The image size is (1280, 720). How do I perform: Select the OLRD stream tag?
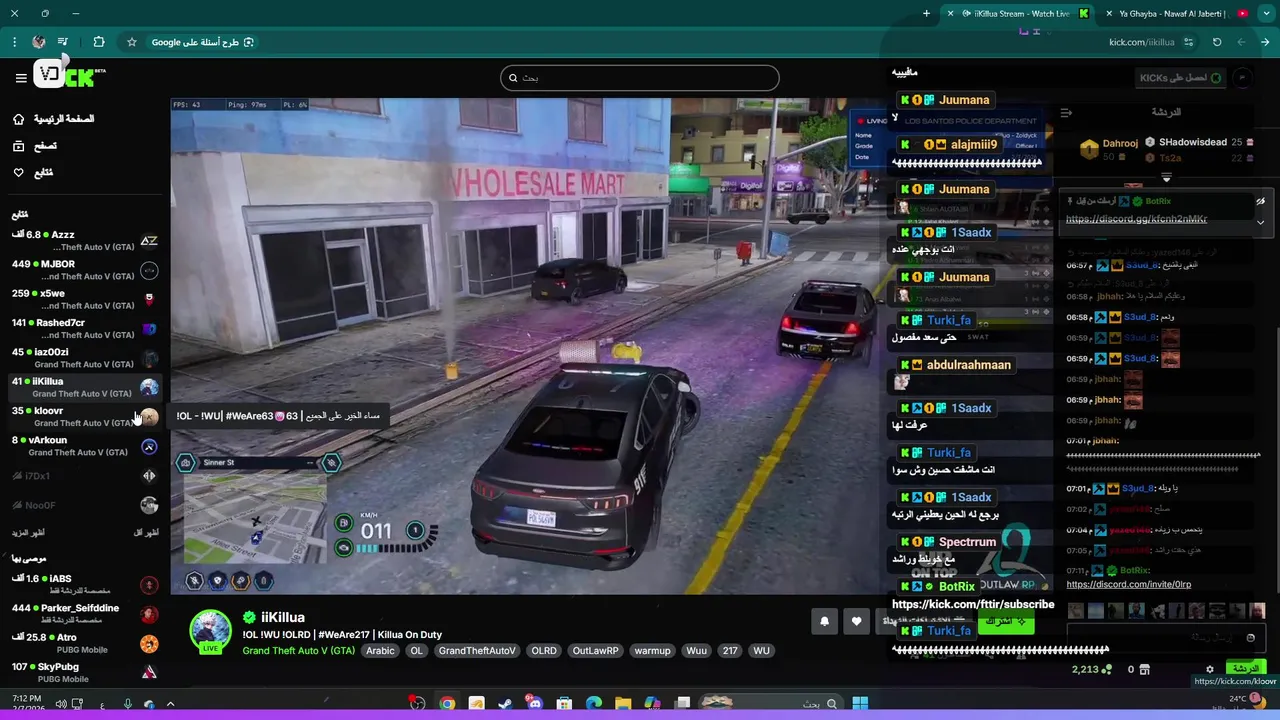[x=544, y=651]
